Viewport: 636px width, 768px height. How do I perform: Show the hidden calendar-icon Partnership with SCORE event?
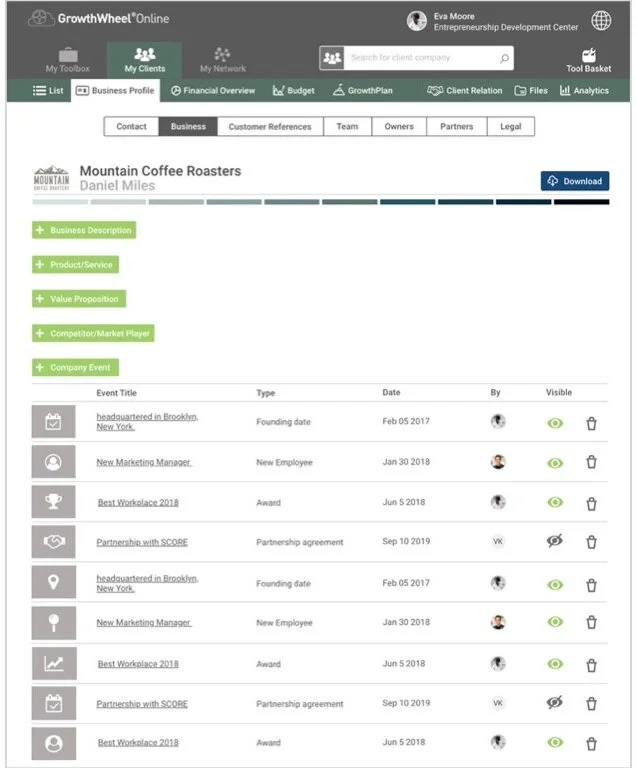tap(555, 702)
